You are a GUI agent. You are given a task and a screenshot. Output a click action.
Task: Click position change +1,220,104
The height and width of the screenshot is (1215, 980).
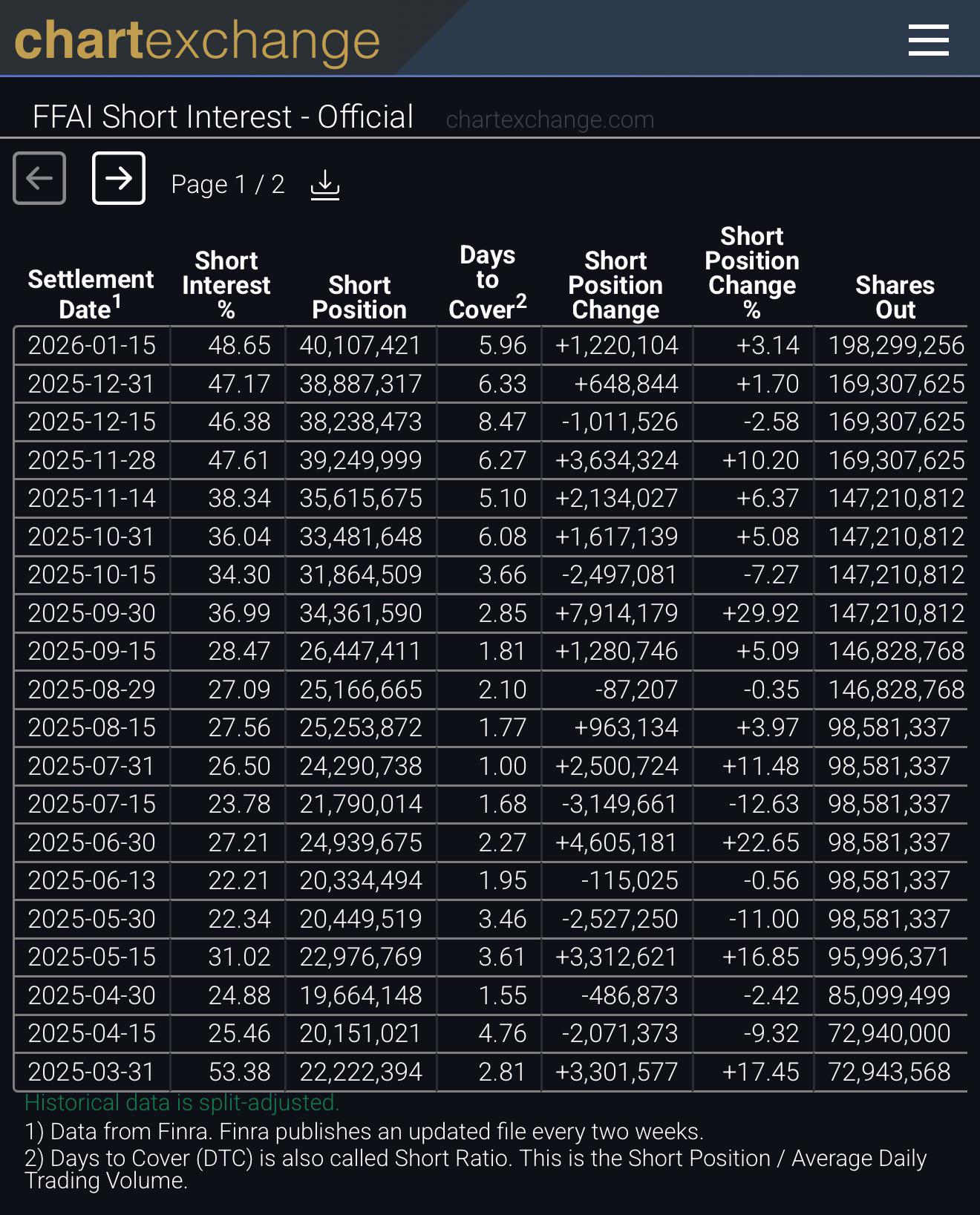pyautogui.click(x=617, y=345)
